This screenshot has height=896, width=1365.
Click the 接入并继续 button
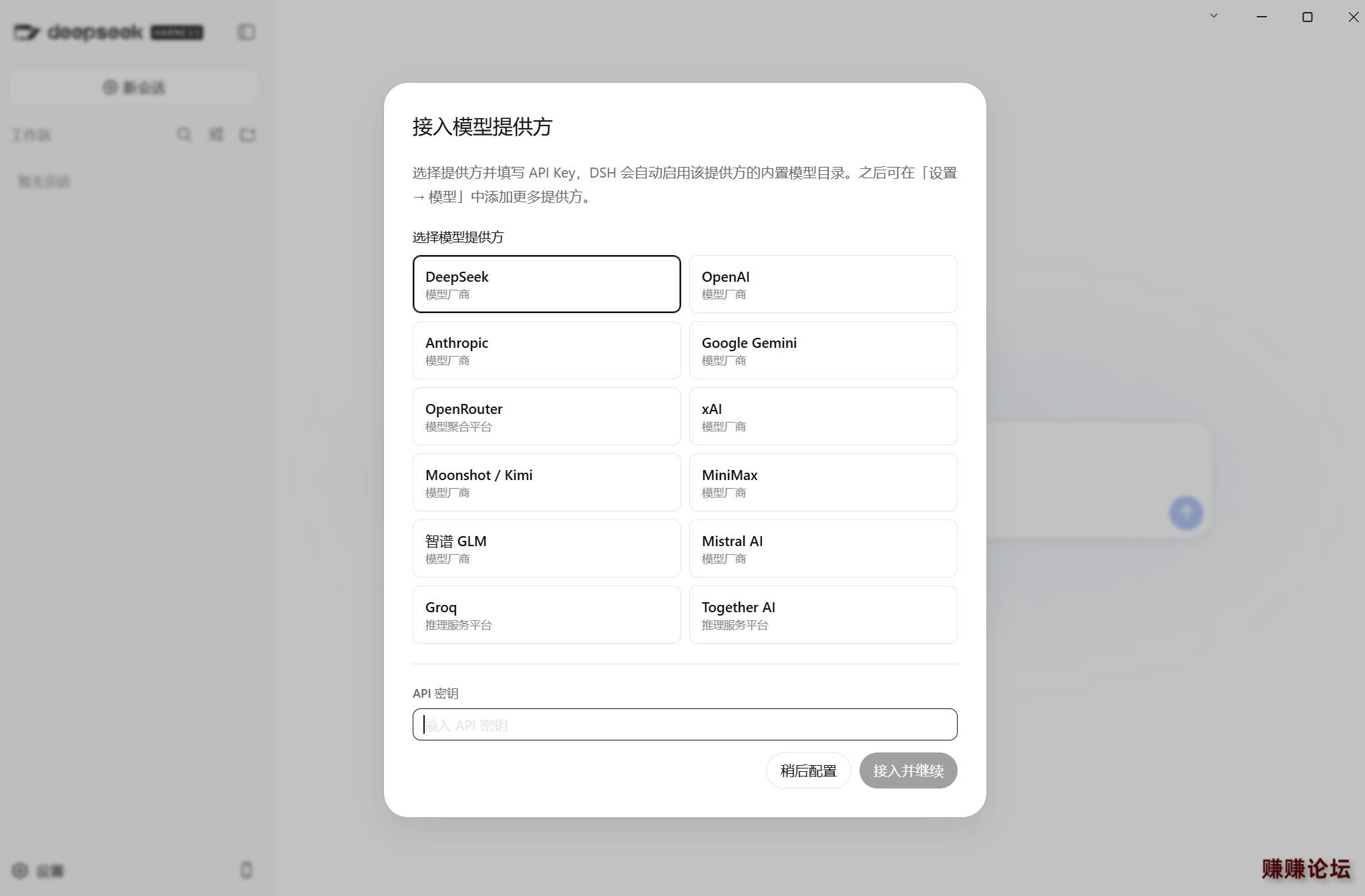(908, 770)
